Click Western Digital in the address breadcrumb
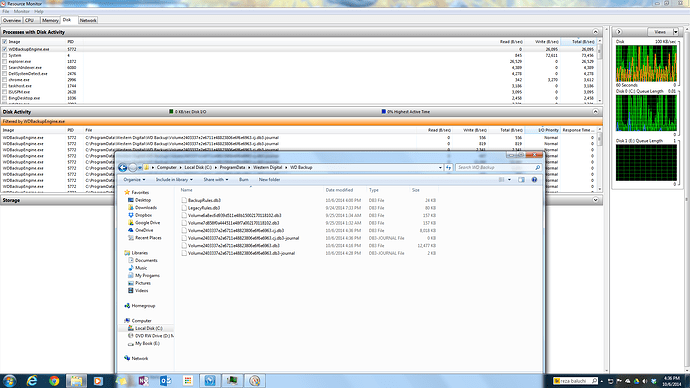Viewport: 690px width, 388px height. [268, 168]
